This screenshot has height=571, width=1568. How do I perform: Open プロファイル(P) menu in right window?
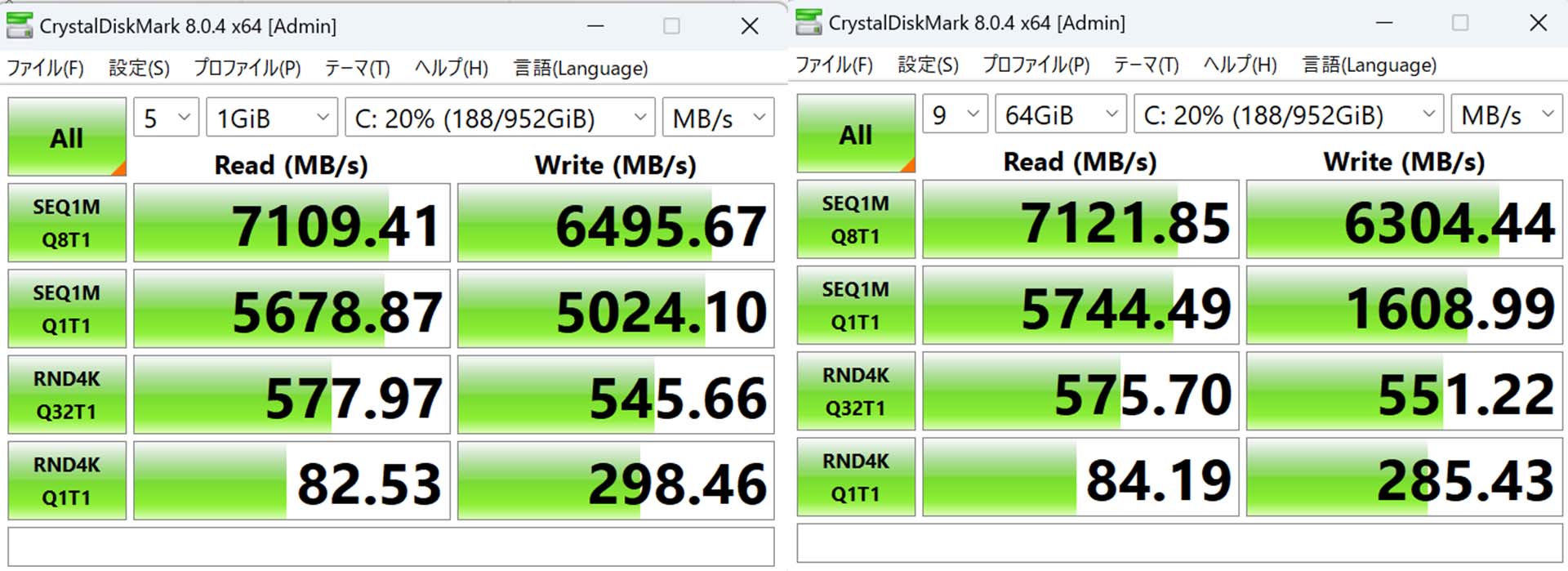pyautogui.click(x=1036, y=65)
